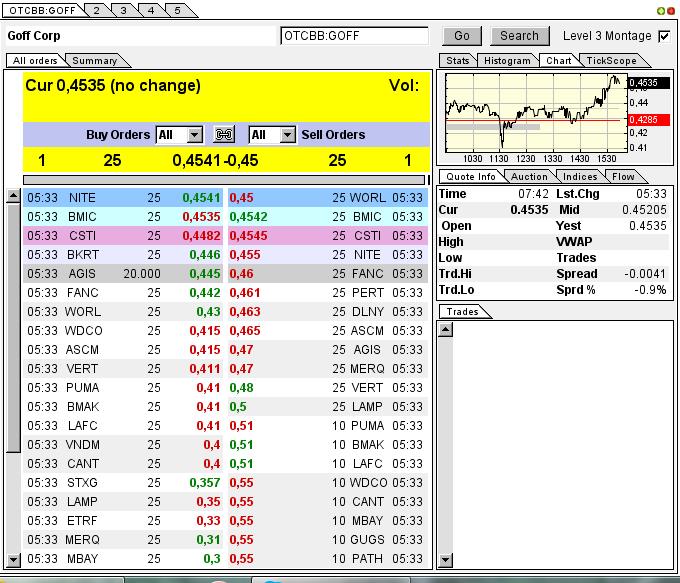
Task: Open the Buy Orders All dropdown
Action: 179,135
